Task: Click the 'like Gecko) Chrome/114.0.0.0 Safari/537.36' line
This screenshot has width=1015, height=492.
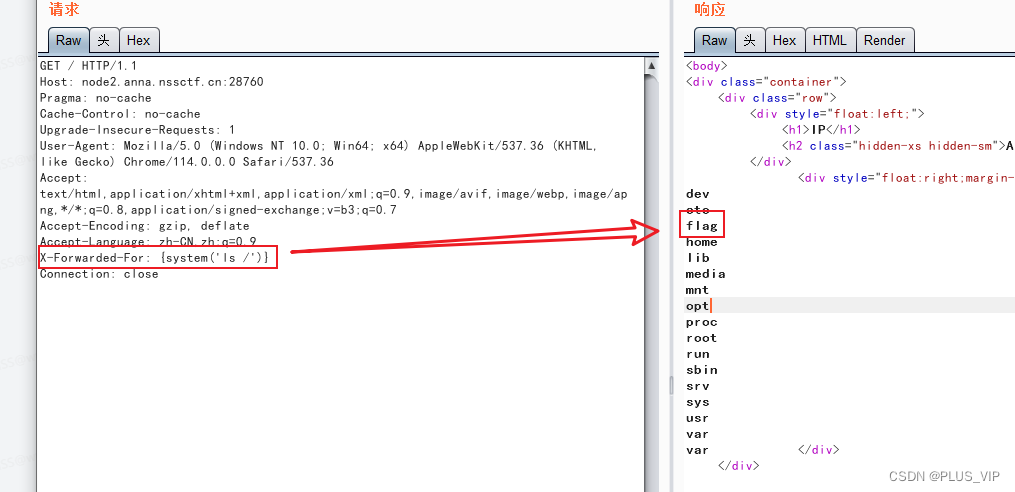Action: (187, 162)
